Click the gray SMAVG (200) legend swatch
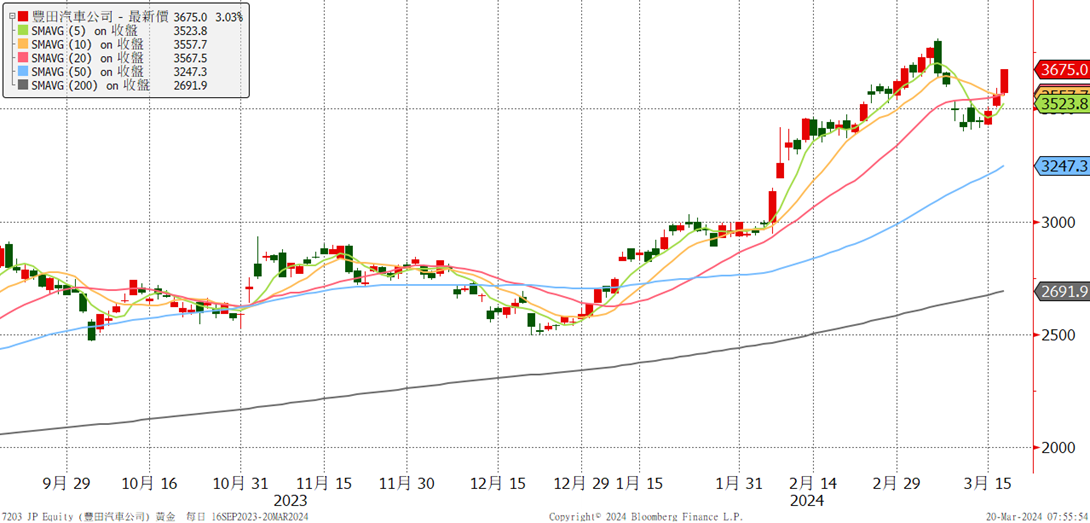The height and width of the screenshot is (523, 1090). (24, 85)
